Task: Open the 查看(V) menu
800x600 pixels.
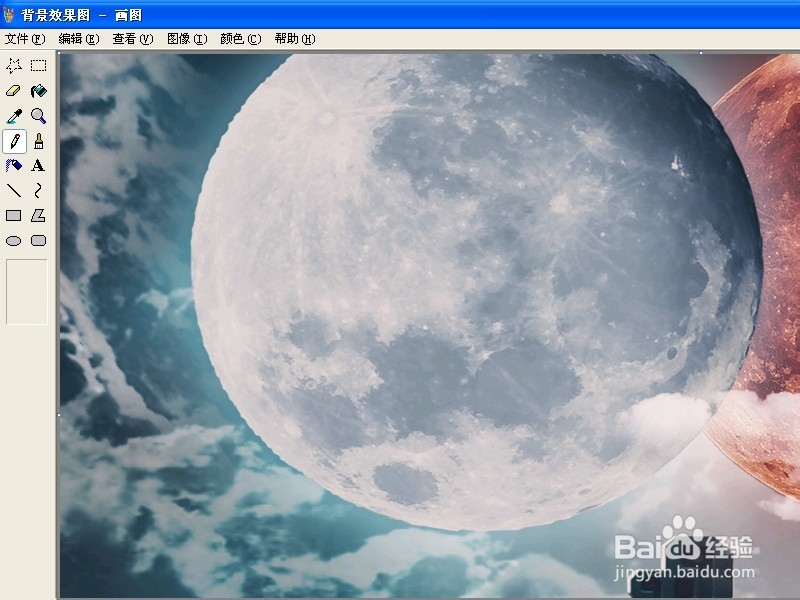Action: point(133,39)
